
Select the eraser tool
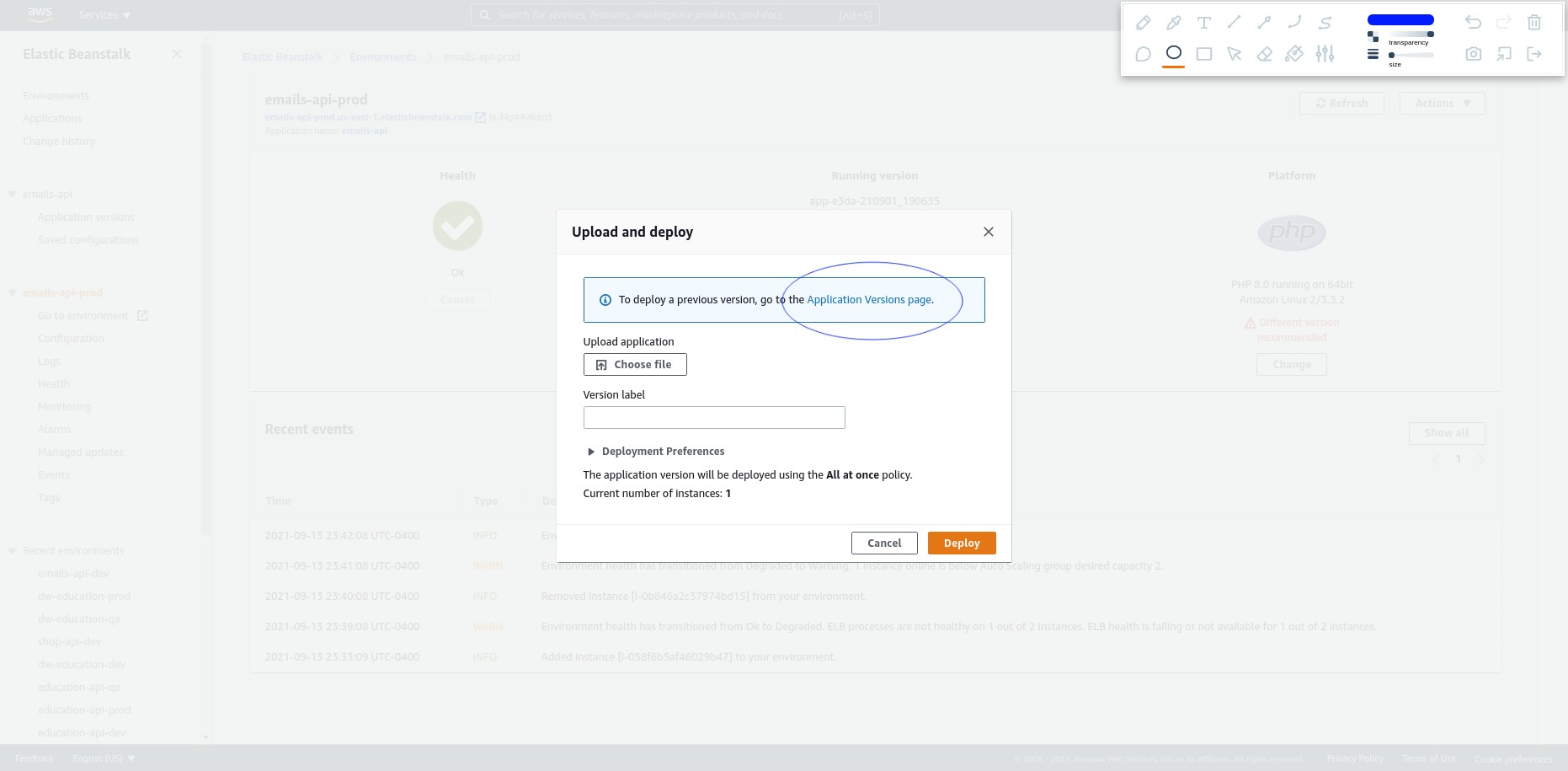coord(1264,54)
